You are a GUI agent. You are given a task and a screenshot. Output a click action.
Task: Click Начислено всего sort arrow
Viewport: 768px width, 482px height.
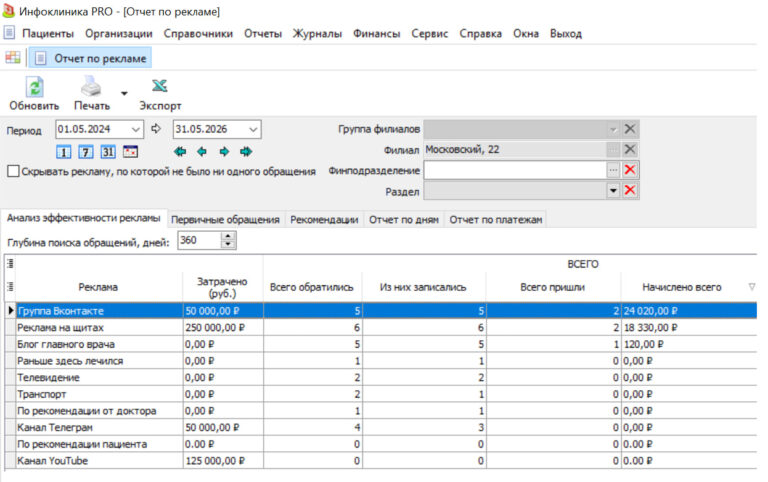752,287
